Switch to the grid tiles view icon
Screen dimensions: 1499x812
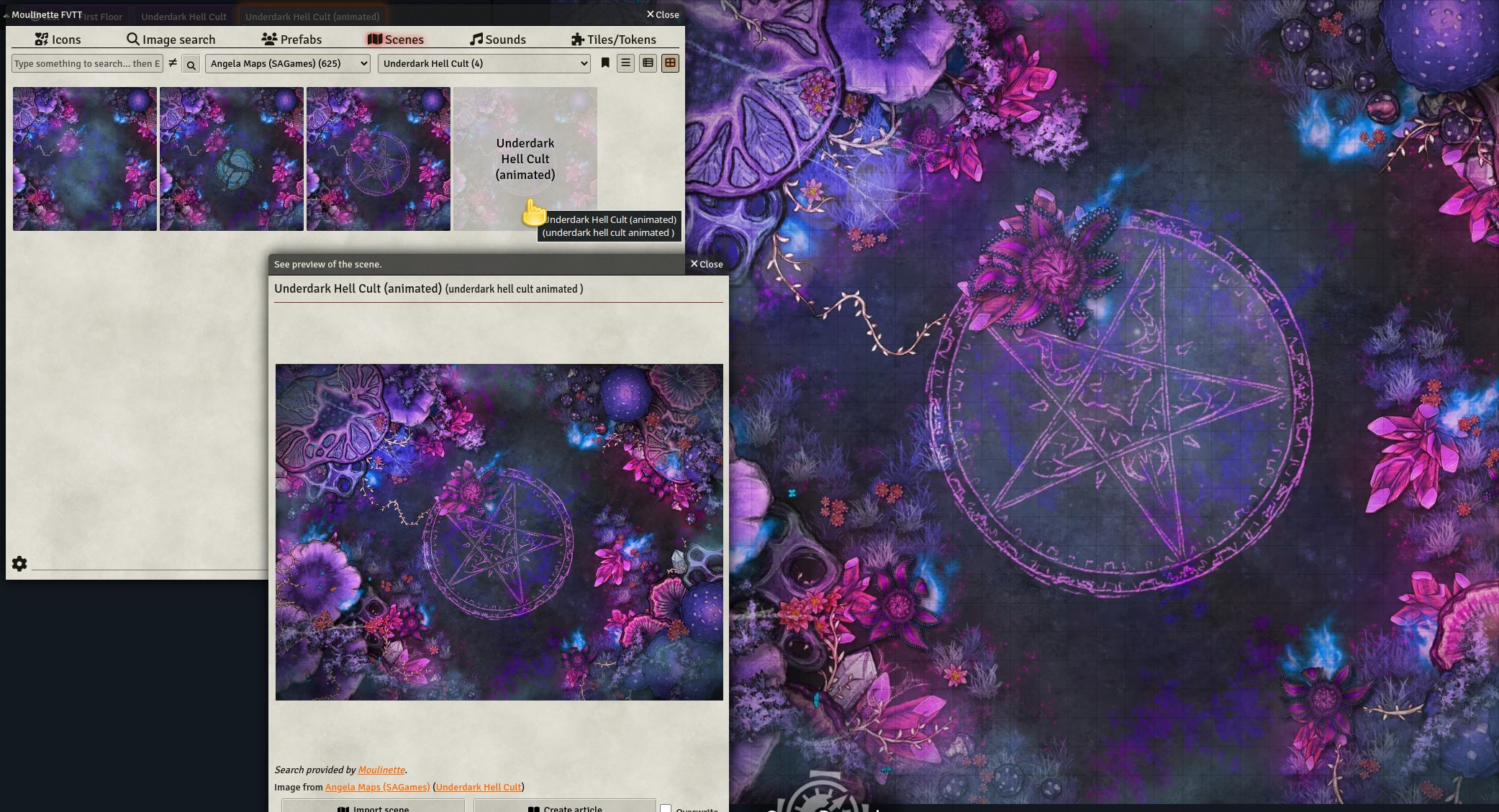[671, 63]
